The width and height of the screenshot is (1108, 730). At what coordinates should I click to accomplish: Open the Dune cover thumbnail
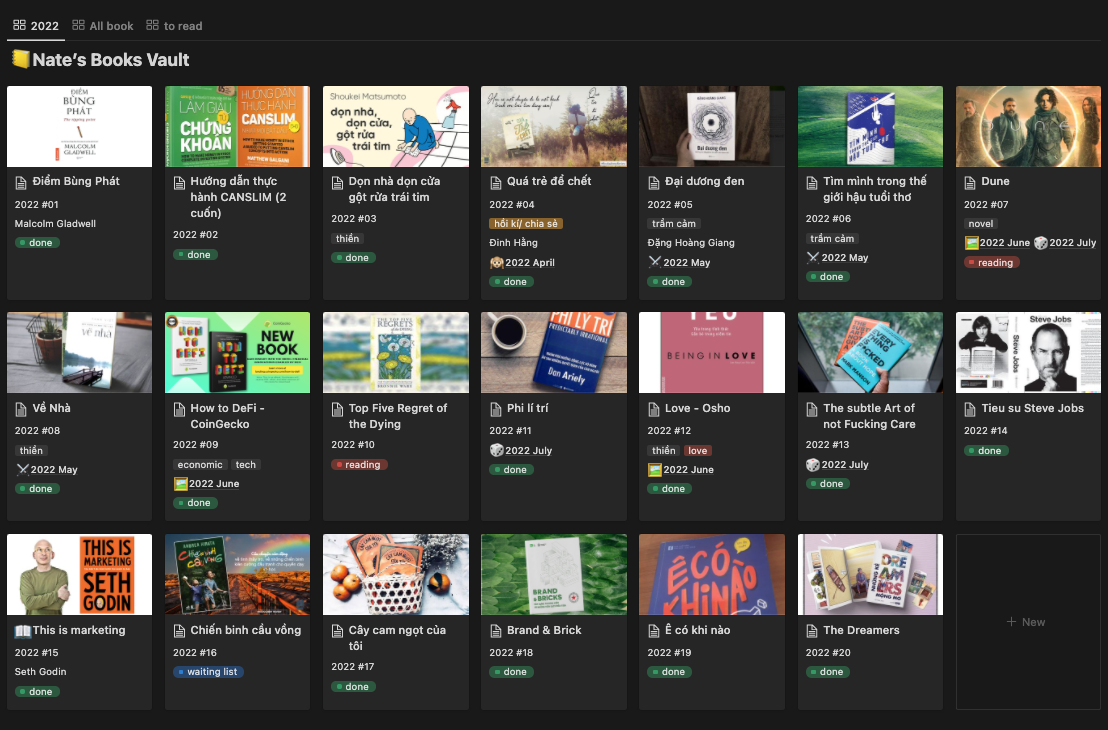pos(1027,126)
